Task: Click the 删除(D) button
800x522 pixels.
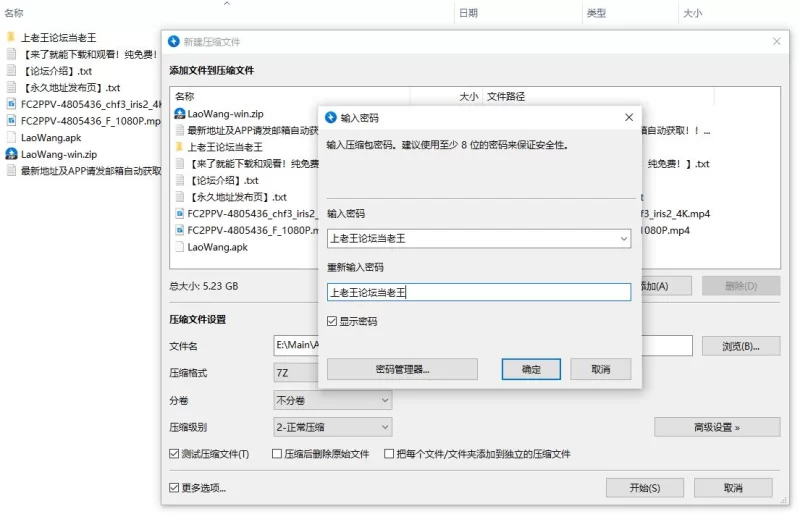Action: pos(741,286)
